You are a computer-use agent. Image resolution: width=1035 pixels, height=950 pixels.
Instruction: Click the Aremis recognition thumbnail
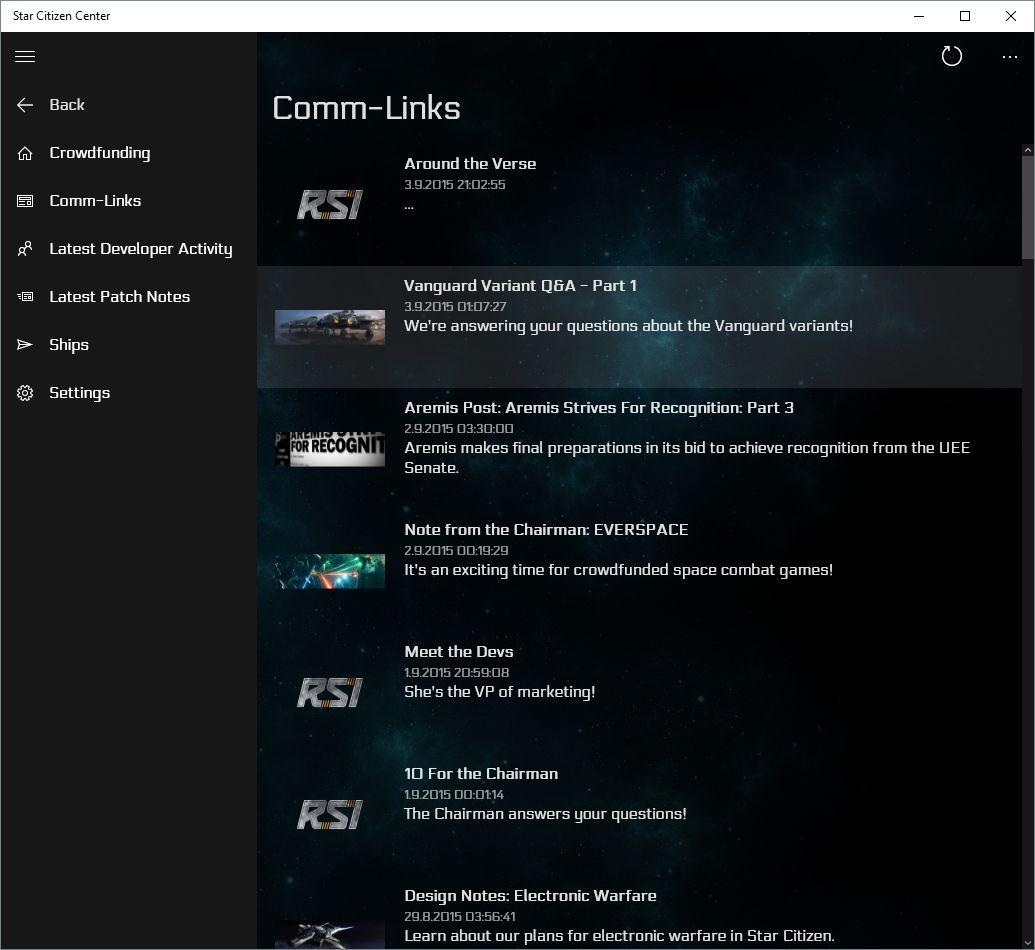pyautogui.click(x=330, y=449)
